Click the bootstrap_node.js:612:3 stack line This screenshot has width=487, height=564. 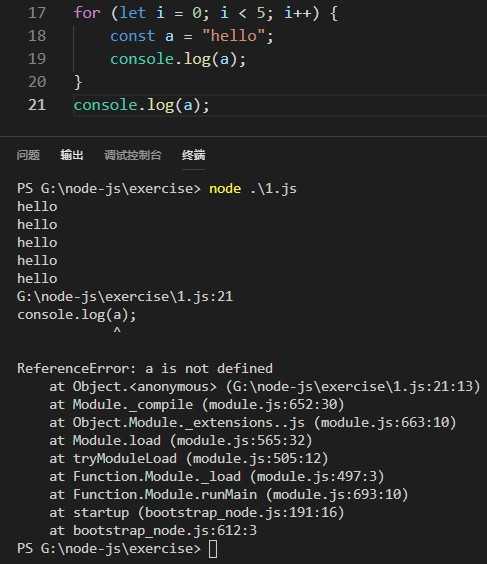153,531
